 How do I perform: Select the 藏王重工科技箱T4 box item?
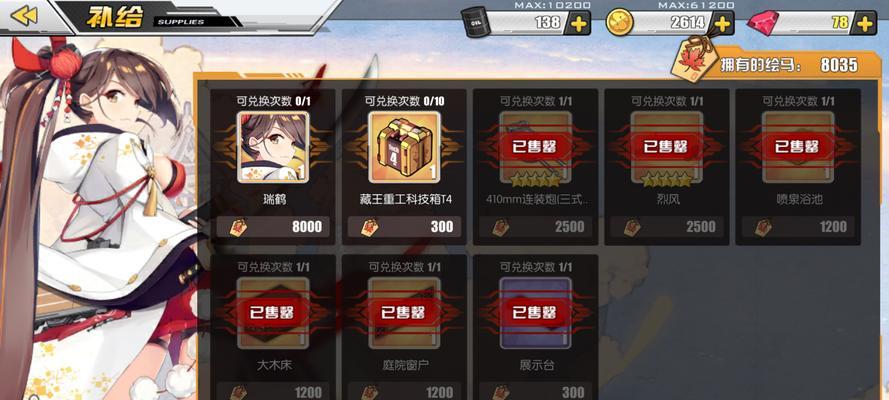click(404, 147)
